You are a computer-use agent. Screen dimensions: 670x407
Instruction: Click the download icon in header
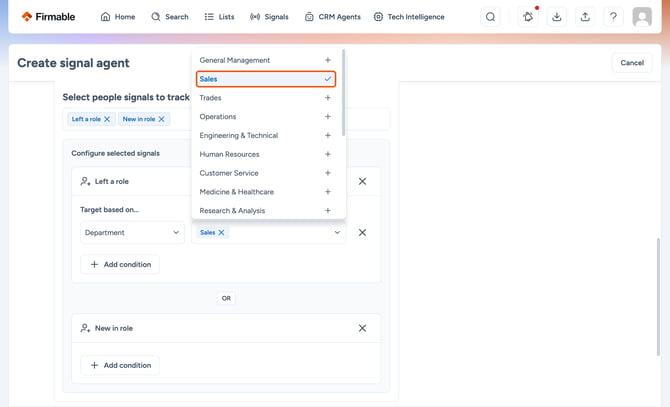(556, 17)
